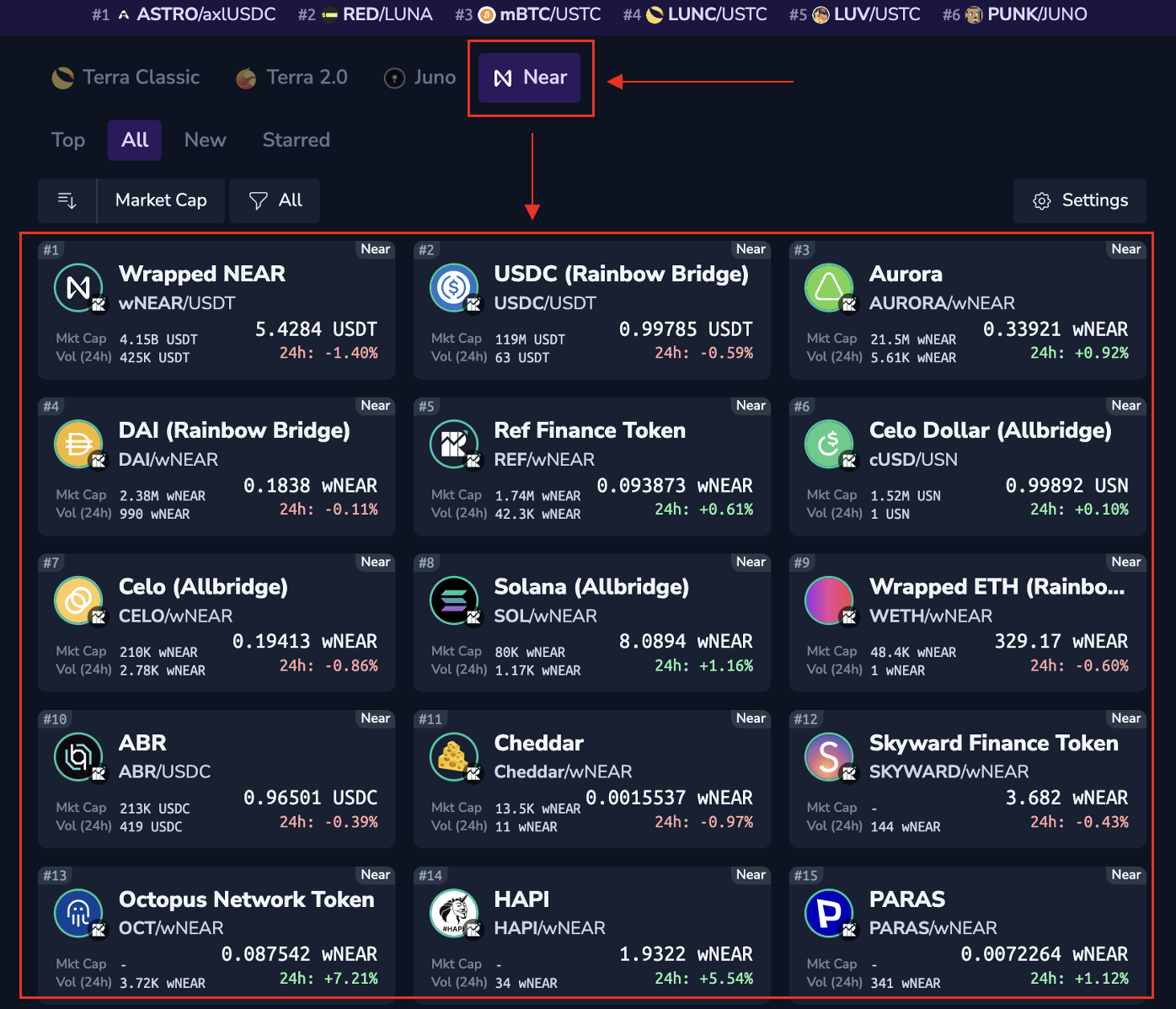Click Ref Finance Token title

click(590, 430)
